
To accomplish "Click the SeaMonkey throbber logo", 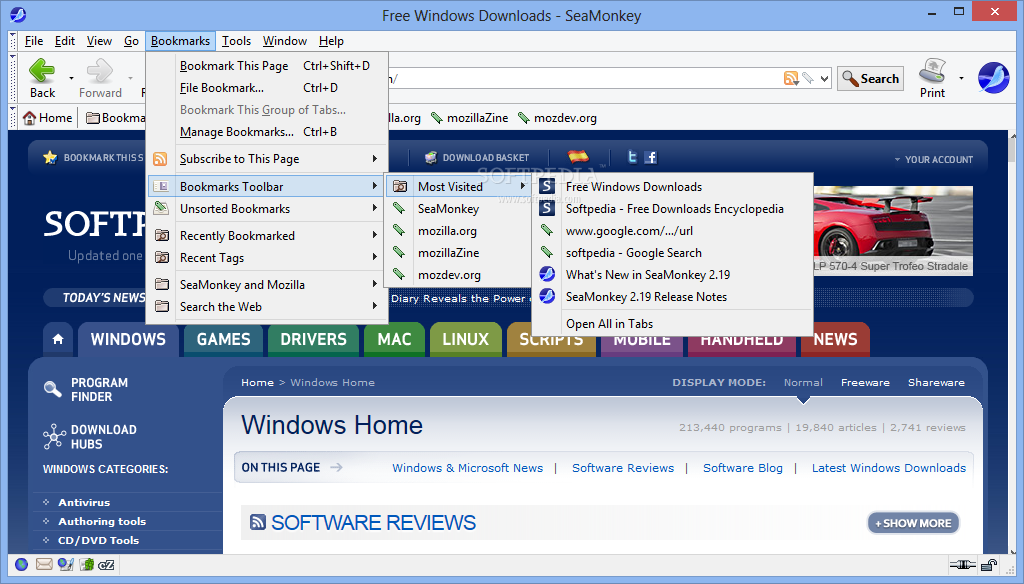I will pos(994,78).
